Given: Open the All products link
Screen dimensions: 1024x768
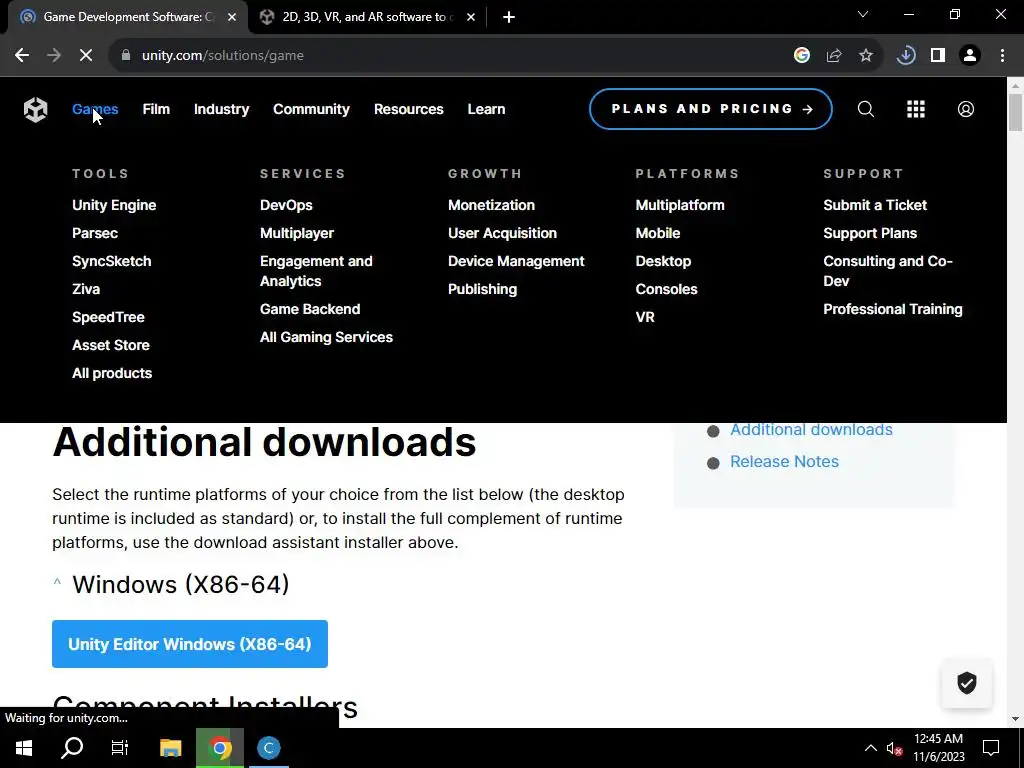Looking at the screenshot, I should pos(112,374).
